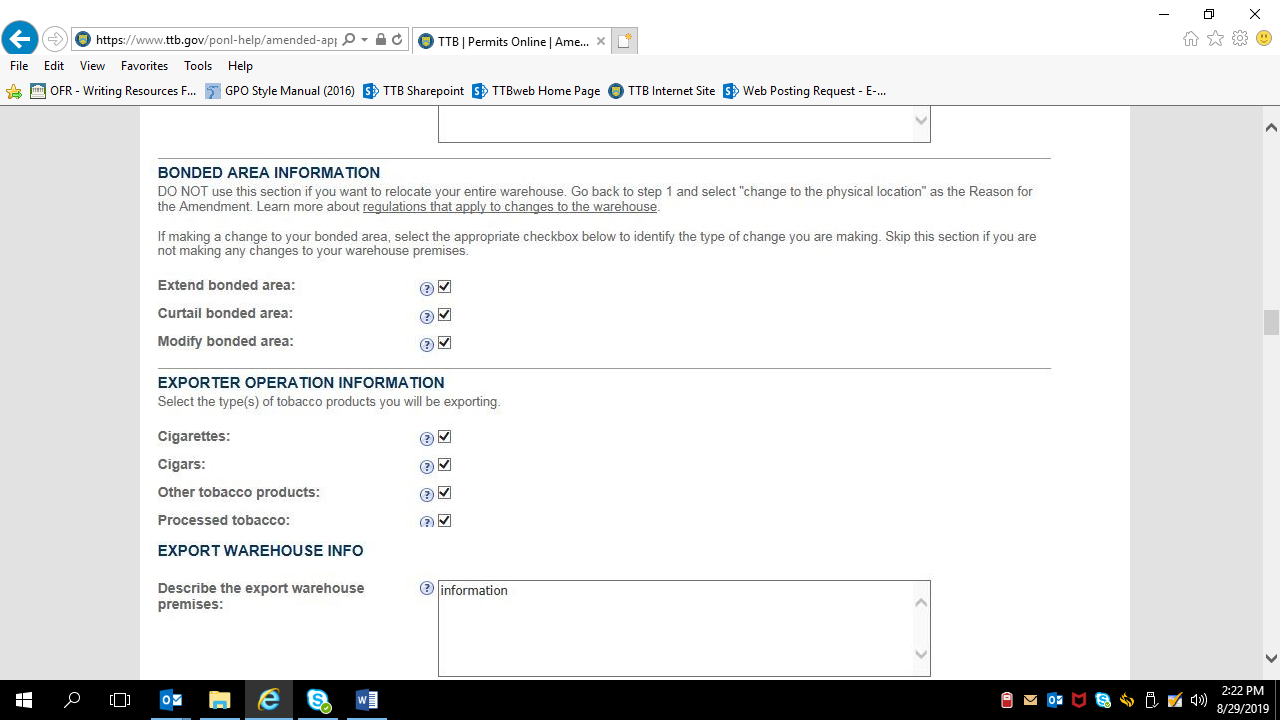Click the security lock icon in address bar

381,40
